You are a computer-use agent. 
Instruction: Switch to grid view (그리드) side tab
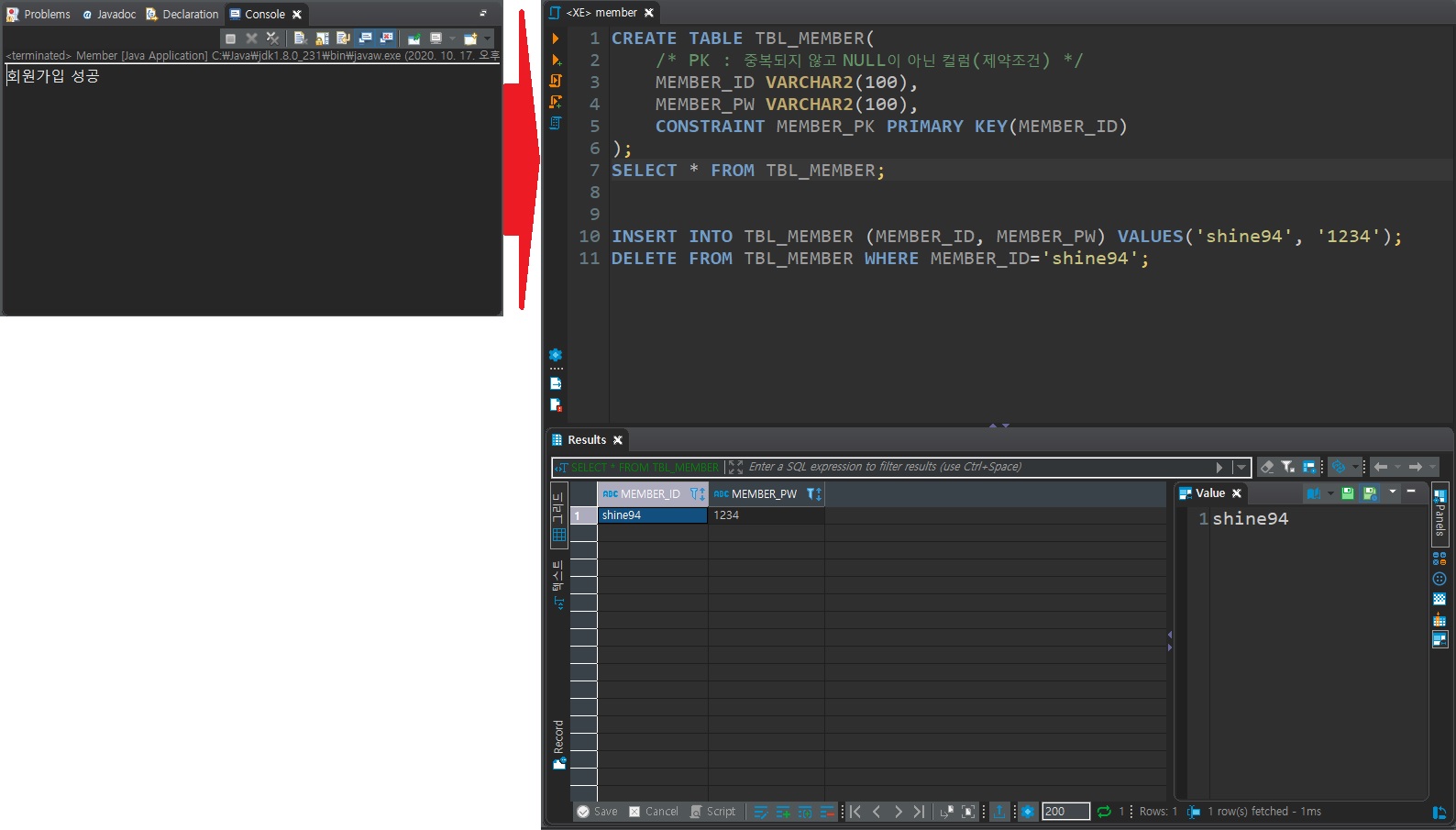(558, 516)
